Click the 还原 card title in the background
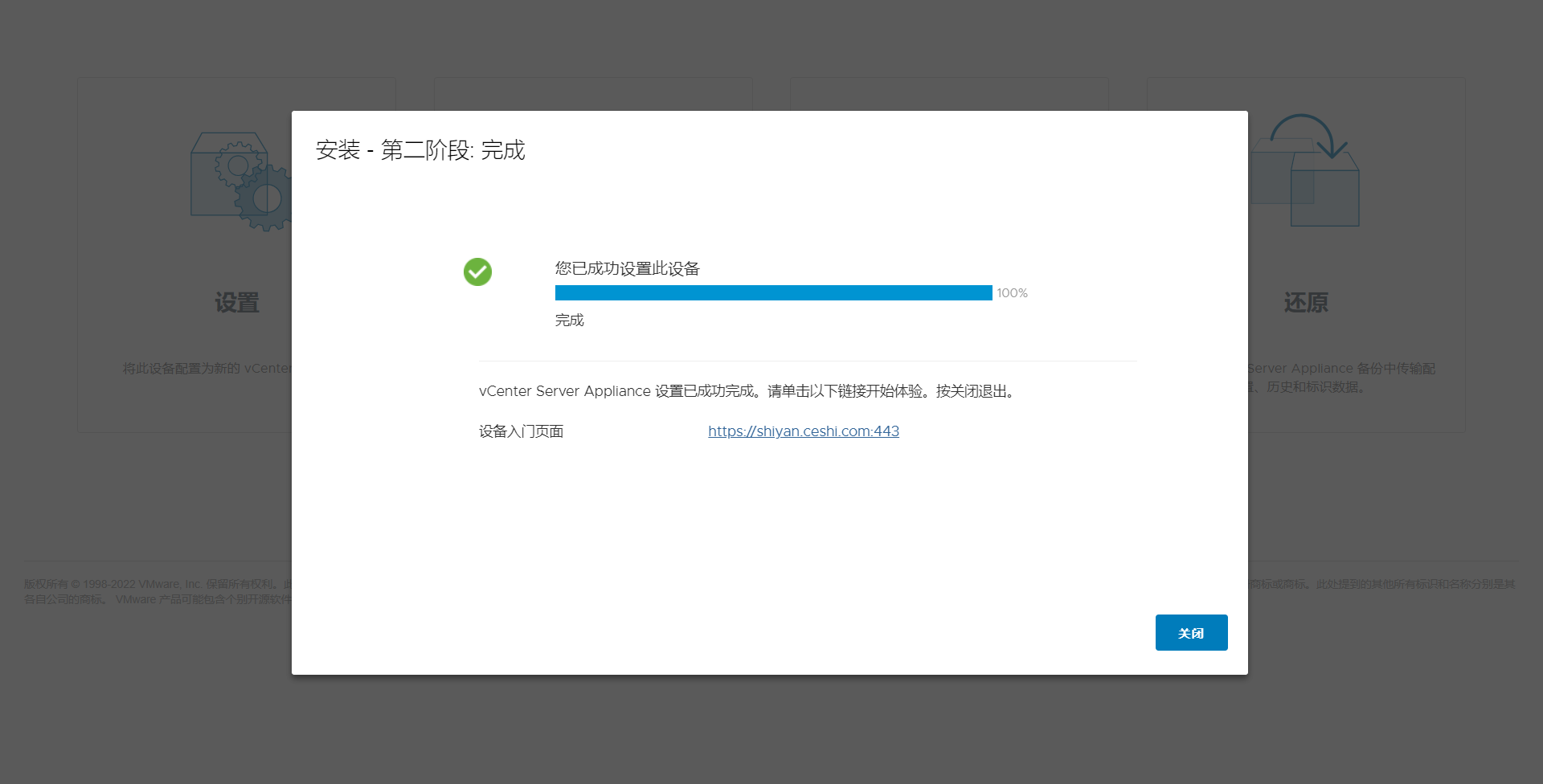The height and width of the screenshot is (784, 1543). [x=1306, y=303]
